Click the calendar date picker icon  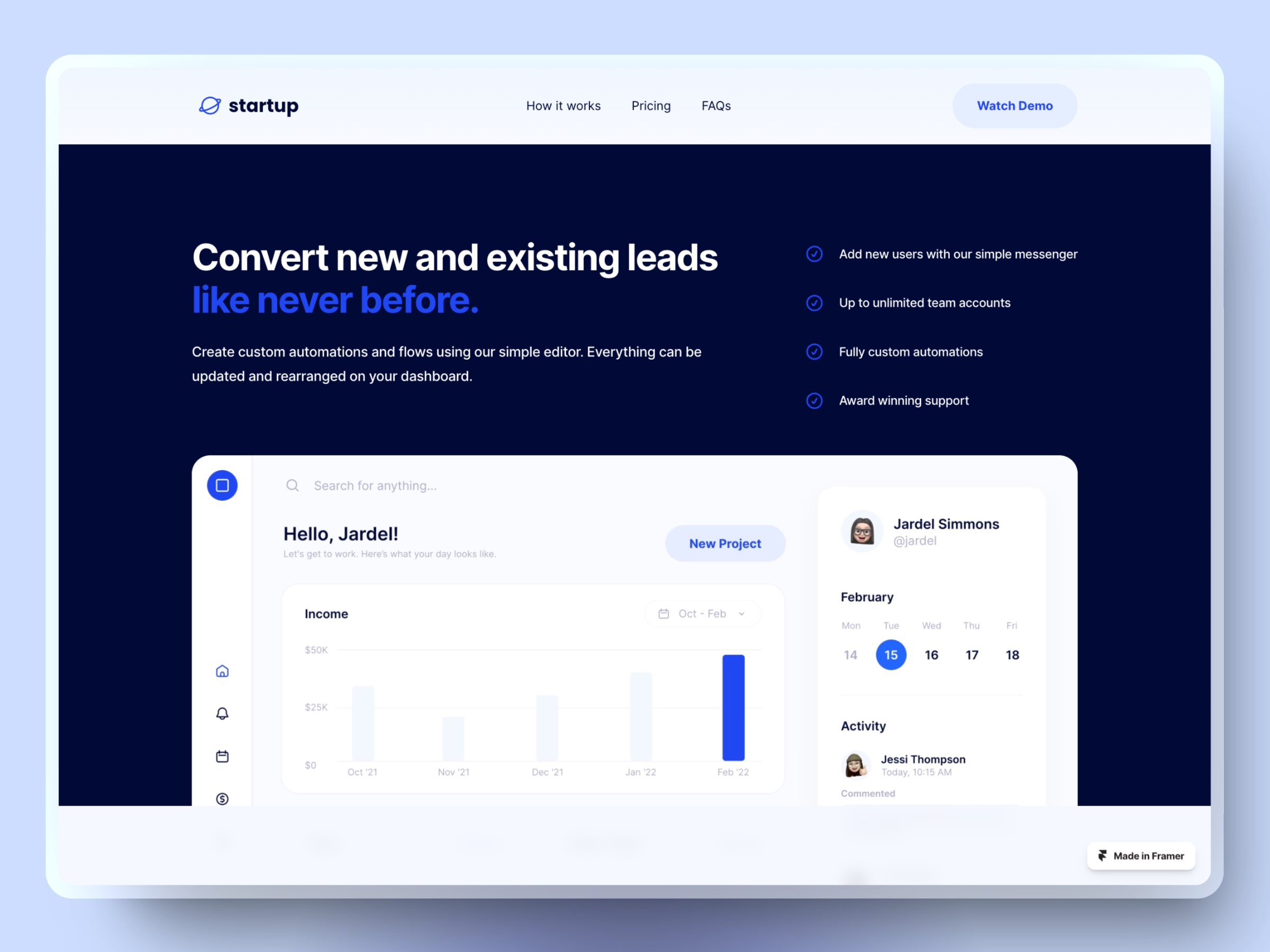(664, 613)
